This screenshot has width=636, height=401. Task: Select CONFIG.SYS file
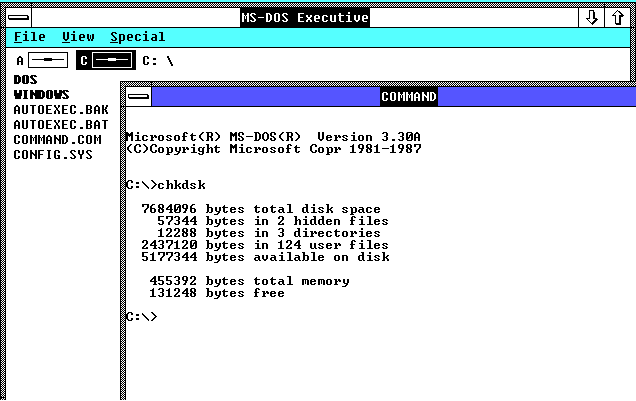click(53, 154)
